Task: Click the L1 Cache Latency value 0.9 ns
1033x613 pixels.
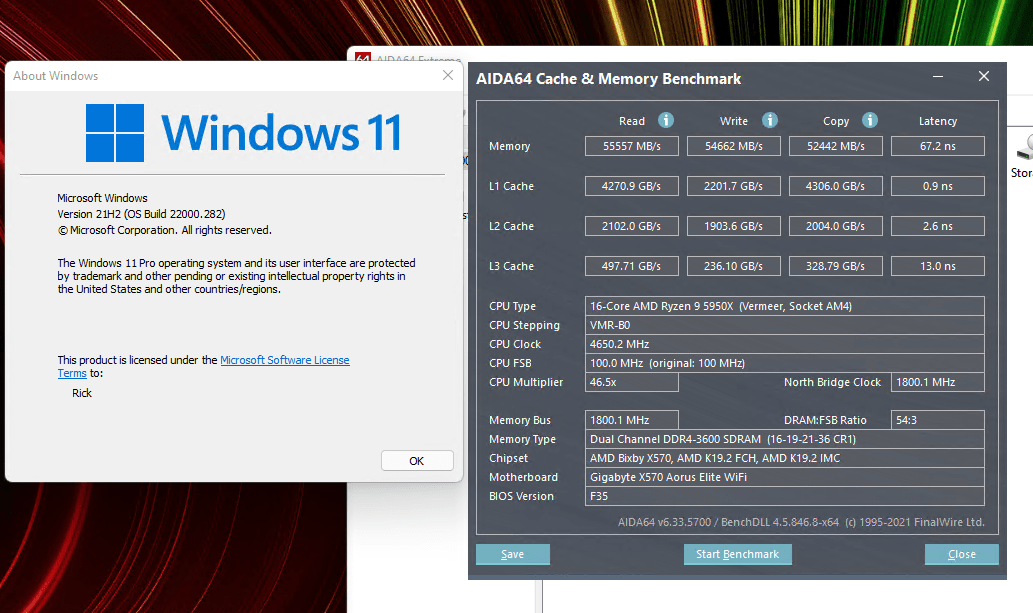Action: pos(938,186)
